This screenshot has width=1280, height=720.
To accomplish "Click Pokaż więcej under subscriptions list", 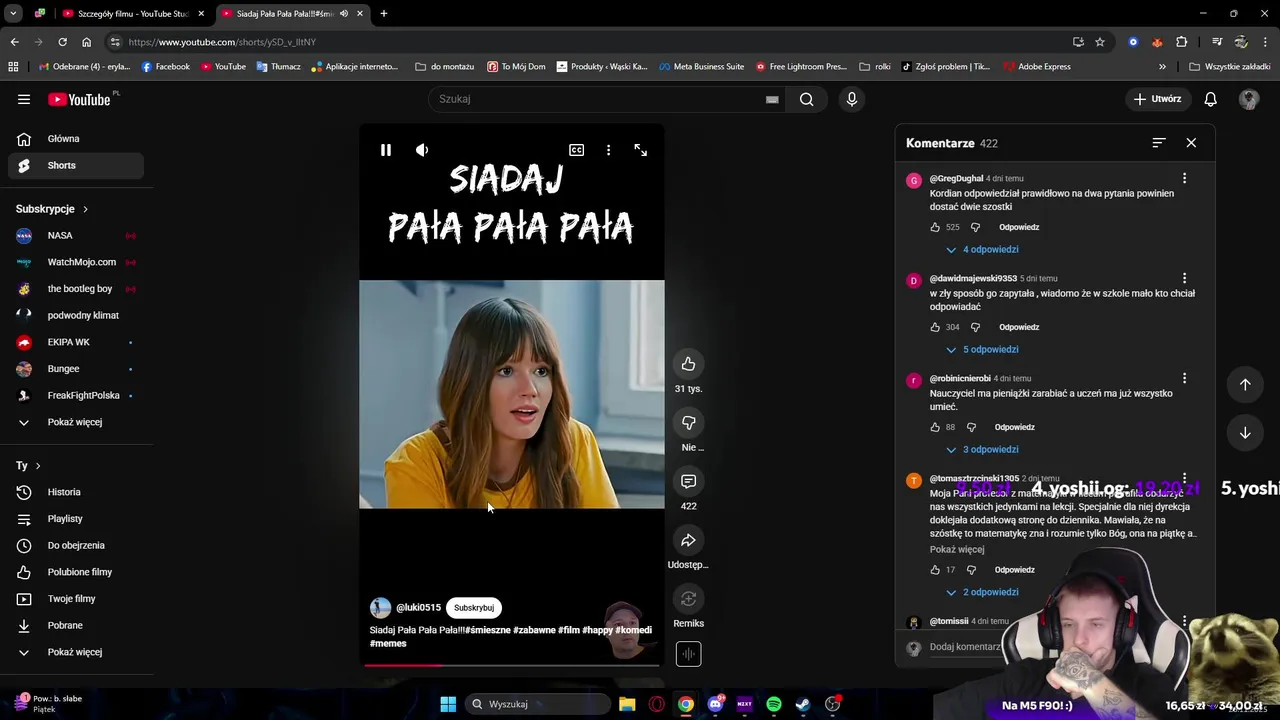I will [76, 422].
